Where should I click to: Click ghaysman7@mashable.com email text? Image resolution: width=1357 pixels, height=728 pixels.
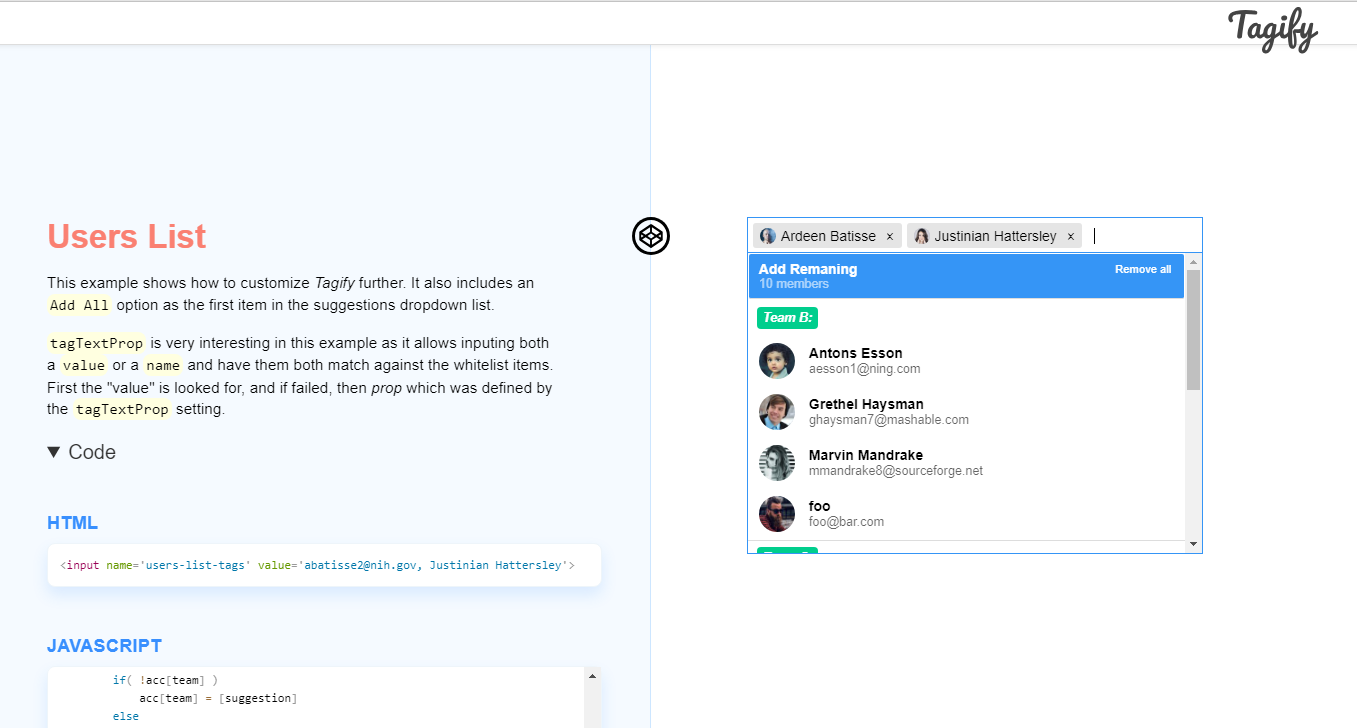coord(889,420)
